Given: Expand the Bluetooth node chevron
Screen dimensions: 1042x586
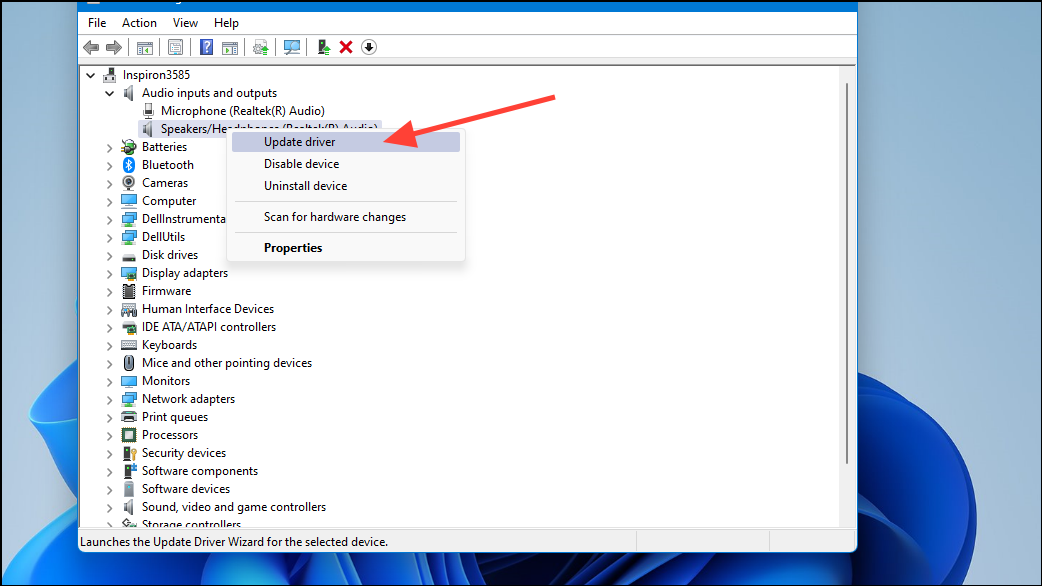Looking at the screenshot, I should point(110,165).
